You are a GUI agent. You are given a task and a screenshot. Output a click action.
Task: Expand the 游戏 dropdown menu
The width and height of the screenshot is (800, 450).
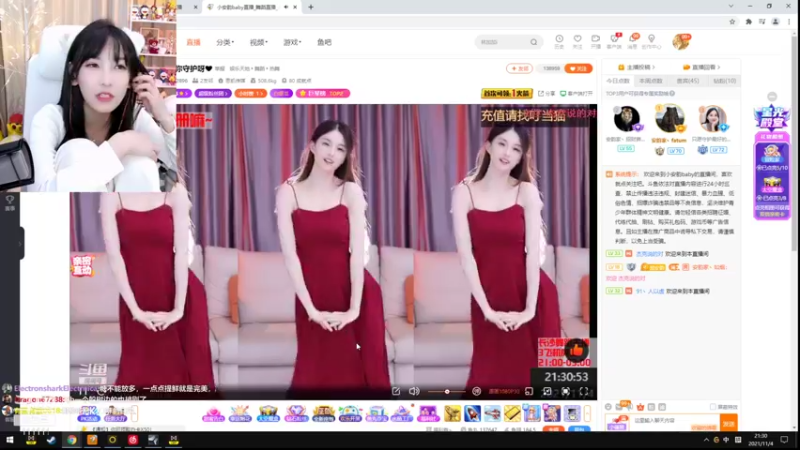coord(292,42)
